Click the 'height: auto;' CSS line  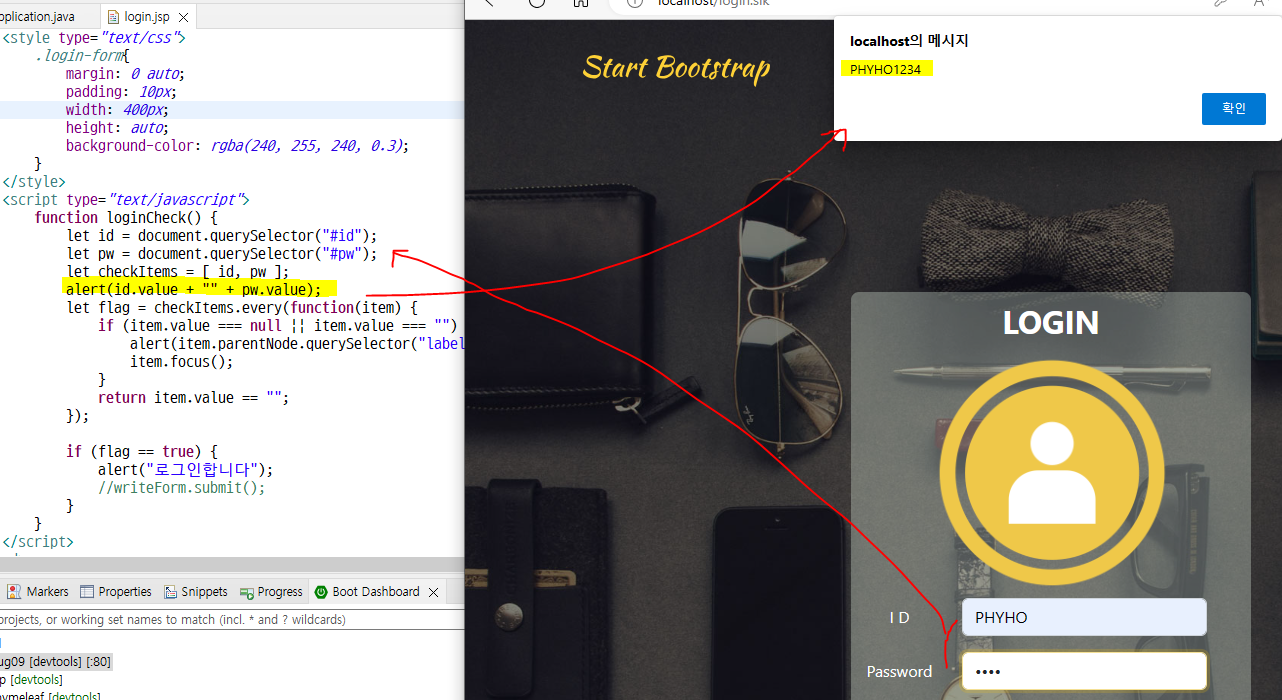[x=117, y=128]
